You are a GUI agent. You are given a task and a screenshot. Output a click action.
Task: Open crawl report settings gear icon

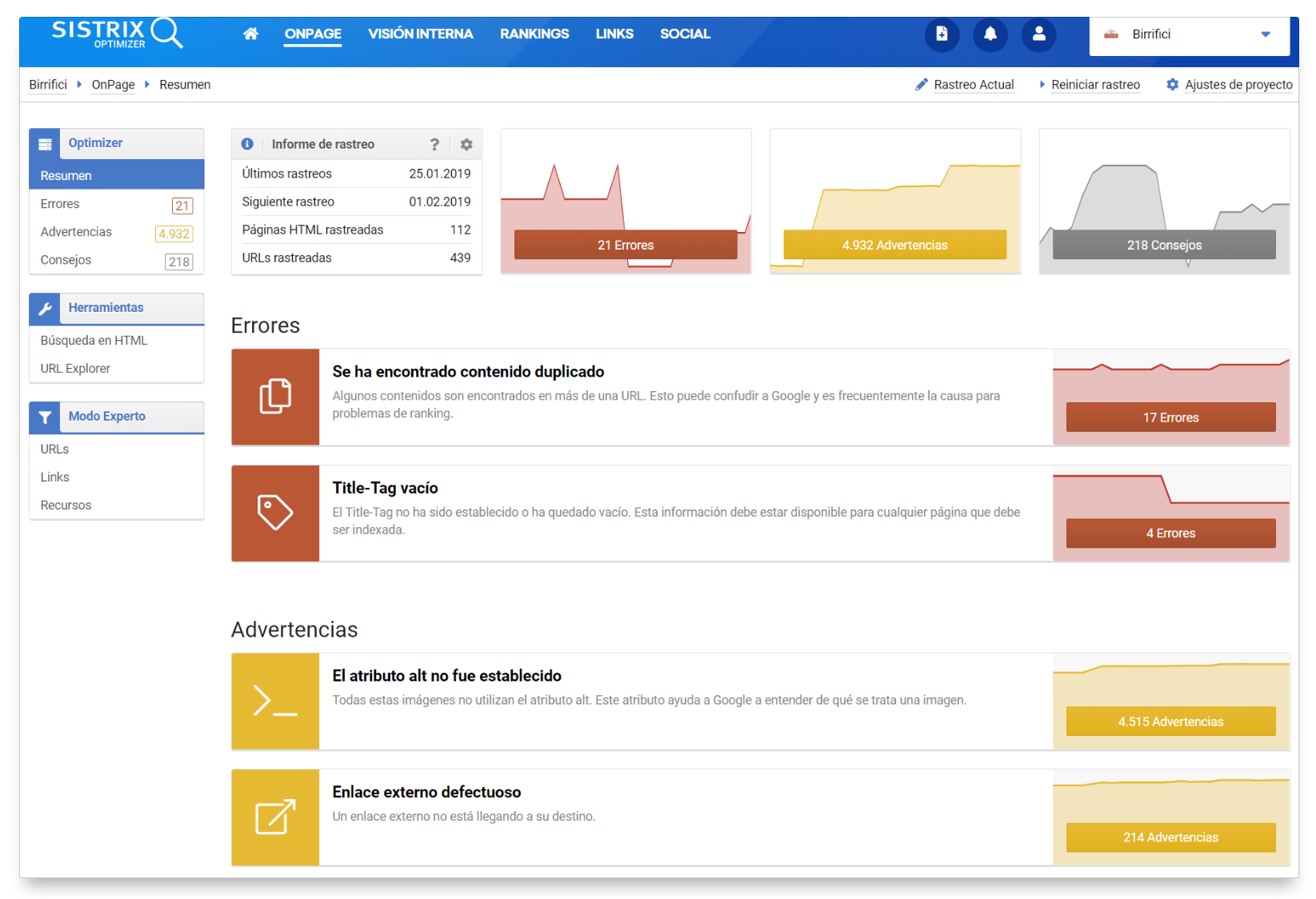[x=466, y=145]
